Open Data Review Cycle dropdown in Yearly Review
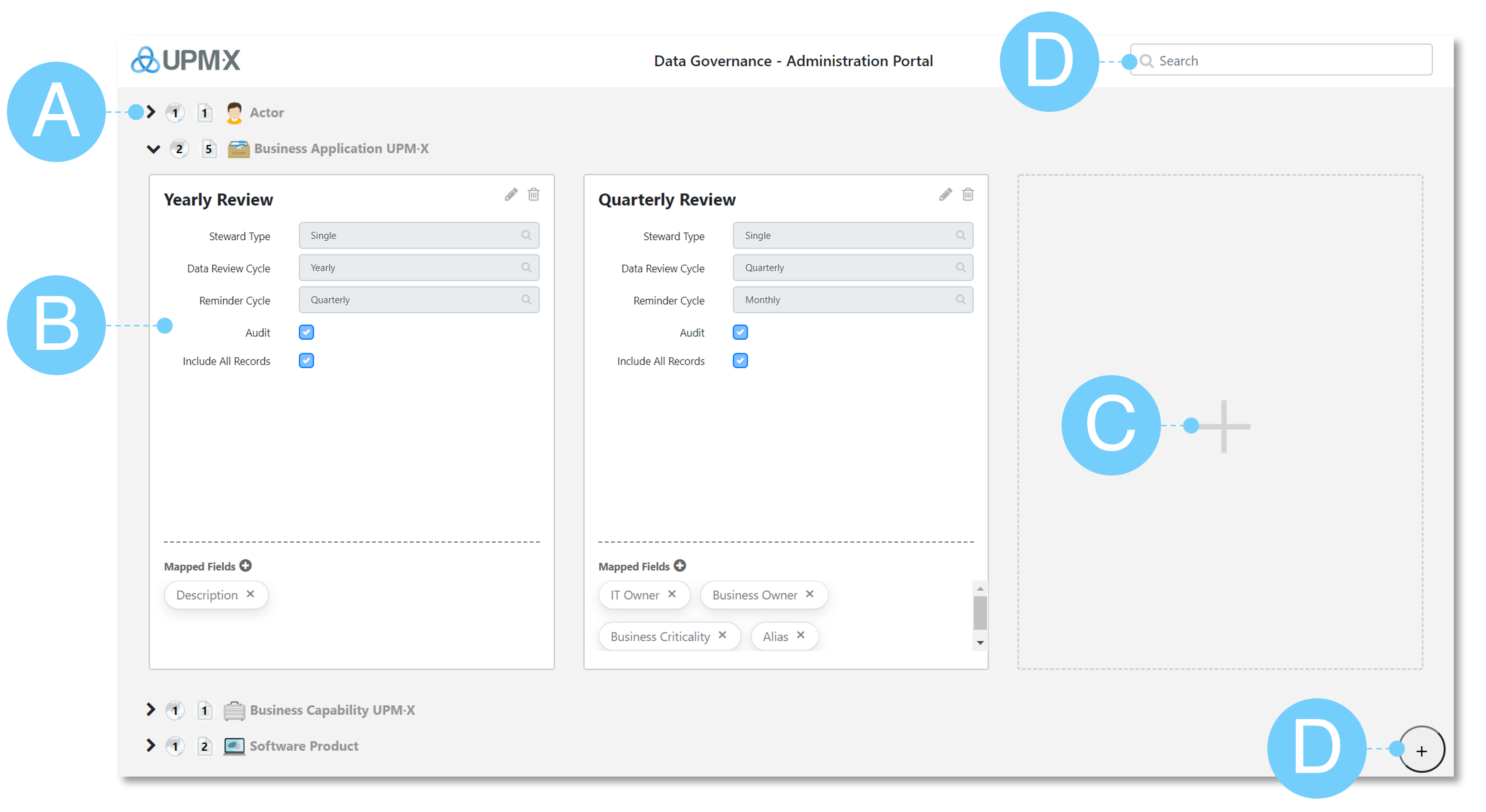The width and height of the screenshot is (1486, 812). click(x=419, y=267)
